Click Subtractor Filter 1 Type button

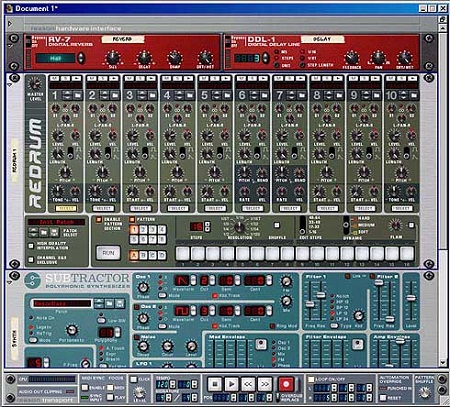pos(334,325)
